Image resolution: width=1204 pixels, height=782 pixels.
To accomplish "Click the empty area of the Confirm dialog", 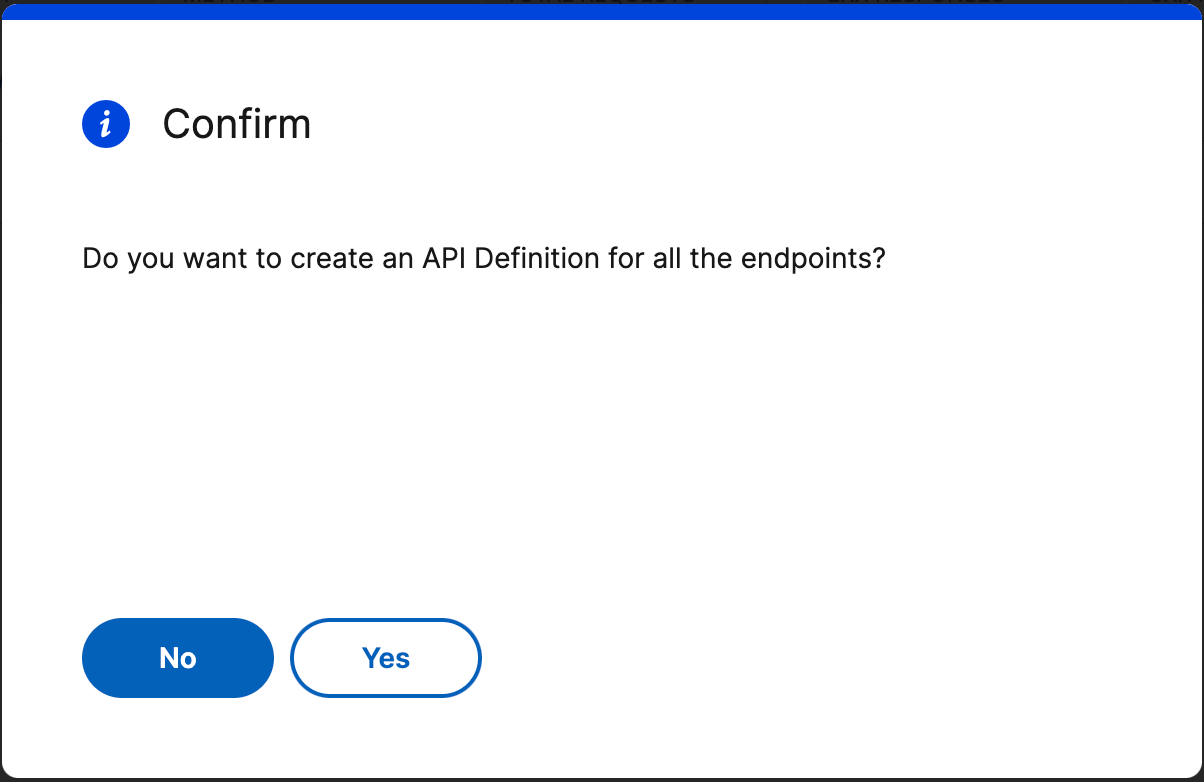I will click(600, 450).
